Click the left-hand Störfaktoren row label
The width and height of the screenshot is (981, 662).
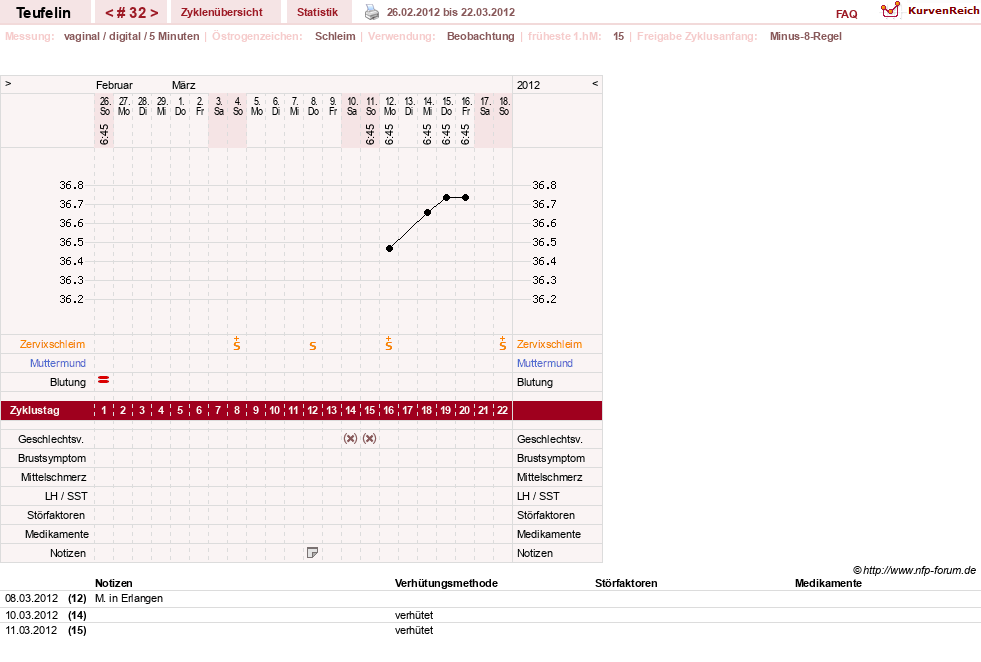56,515
